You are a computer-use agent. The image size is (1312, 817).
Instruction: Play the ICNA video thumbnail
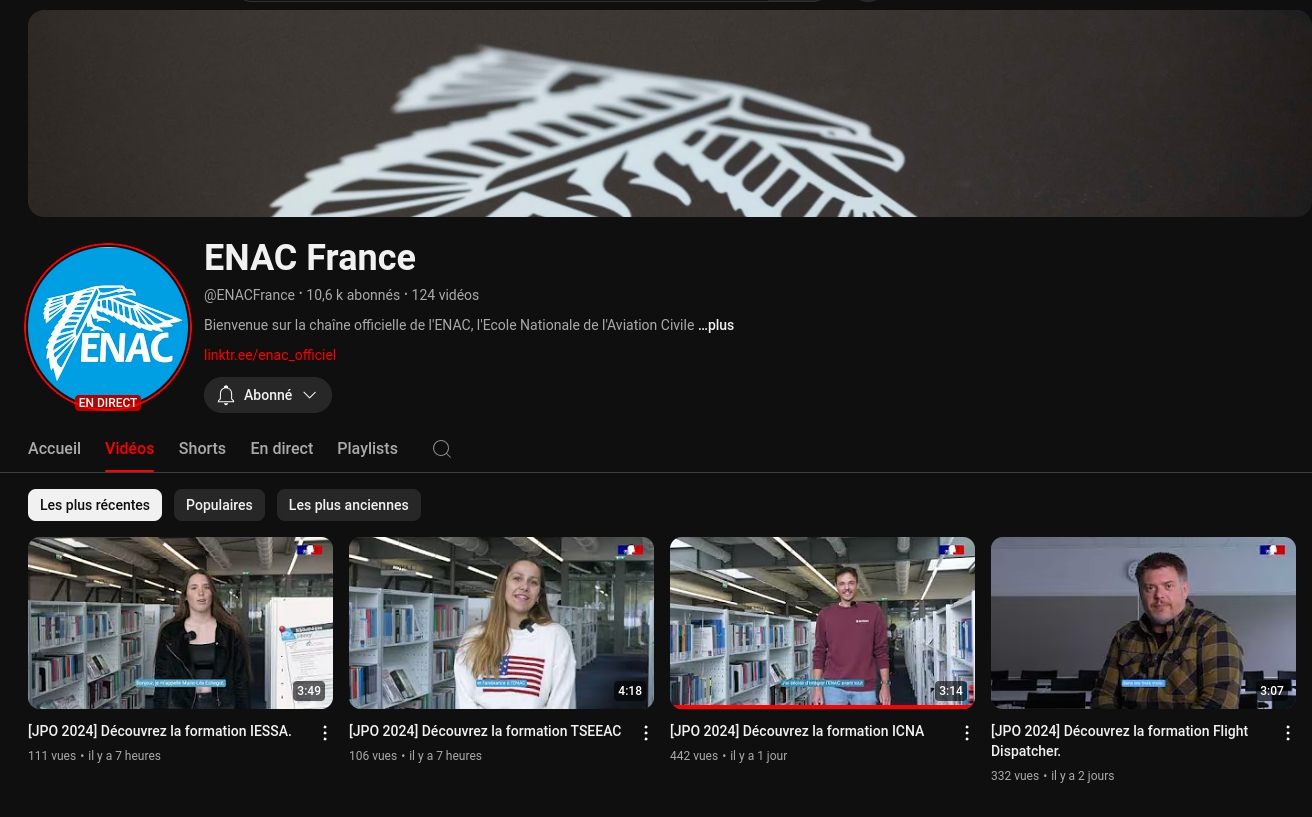[x=822, y=623]
